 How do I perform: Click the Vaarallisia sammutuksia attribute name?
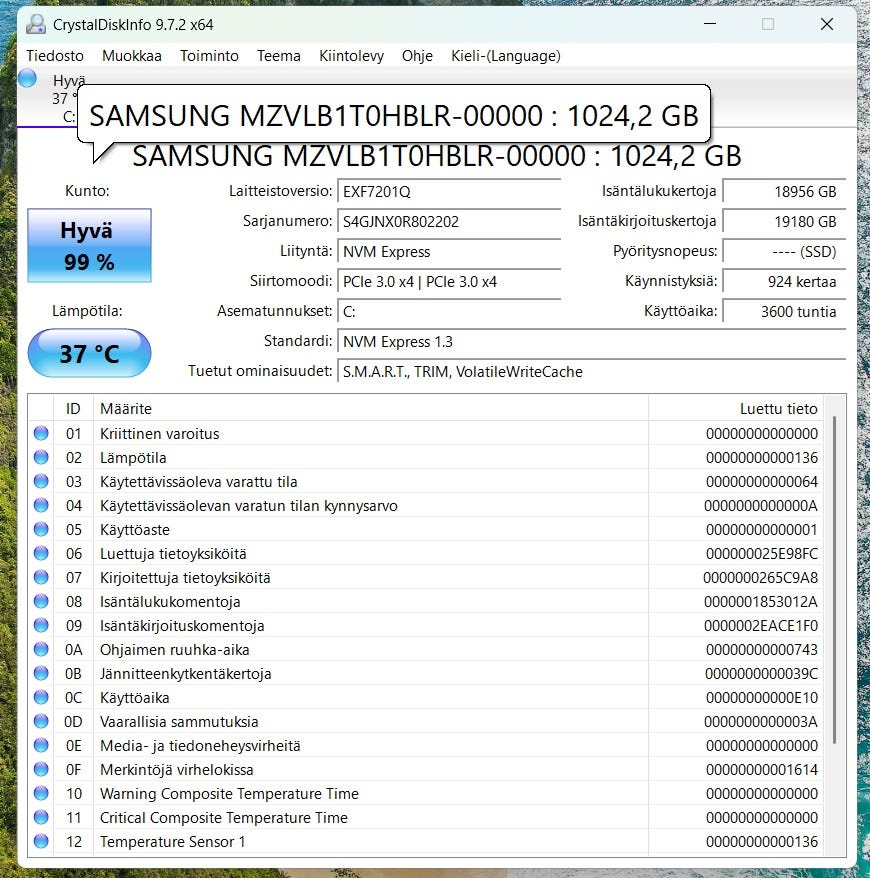click(179, 722)
